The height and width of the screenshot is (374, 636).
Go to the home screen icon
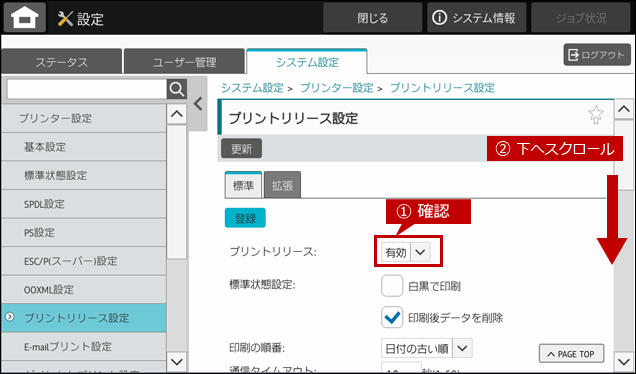click(25, 18)
